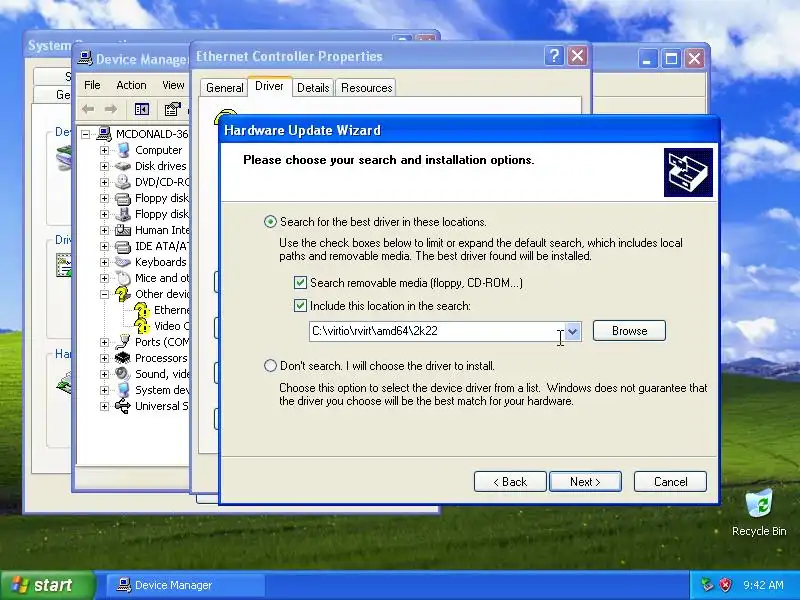Expand the Keyboards tree node
This screenshot has height=600, width=800.
(x=104, y=262)
